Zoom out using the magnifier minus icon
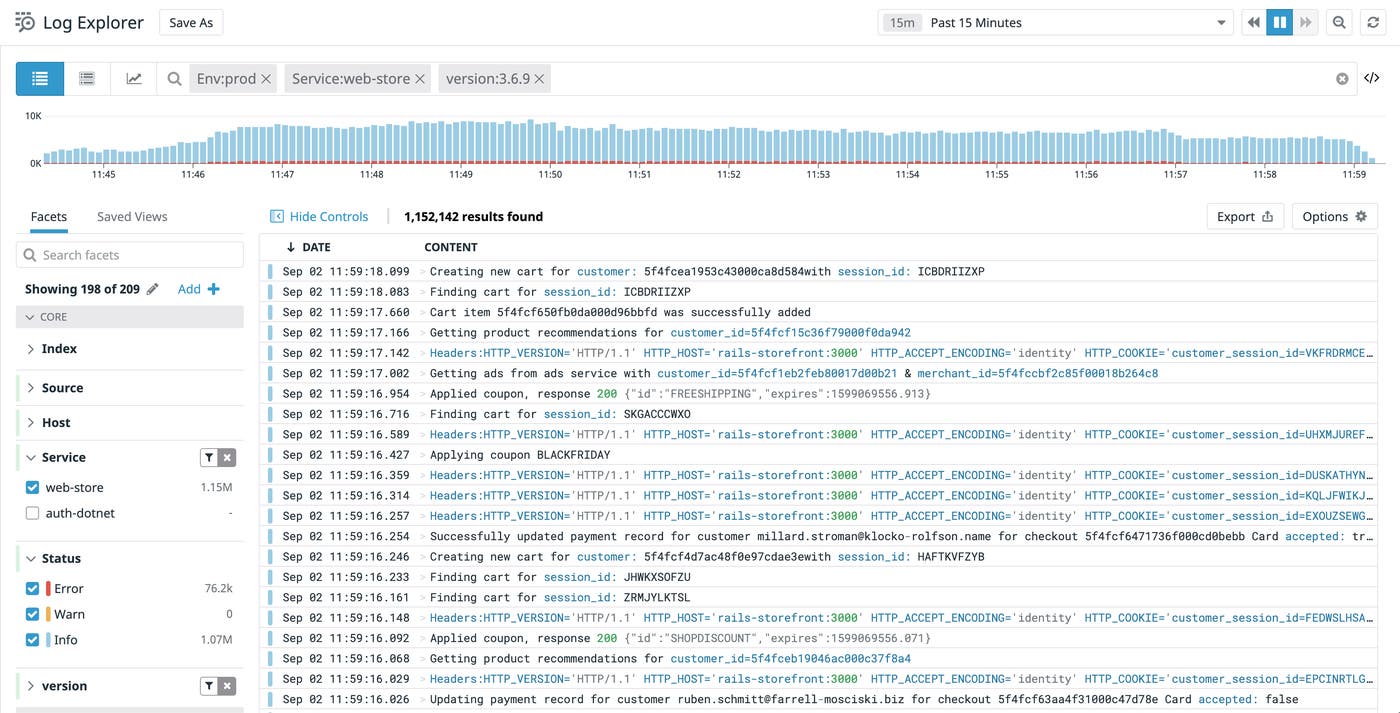Screen dimensions: 1400x713 click(1339, 21)
